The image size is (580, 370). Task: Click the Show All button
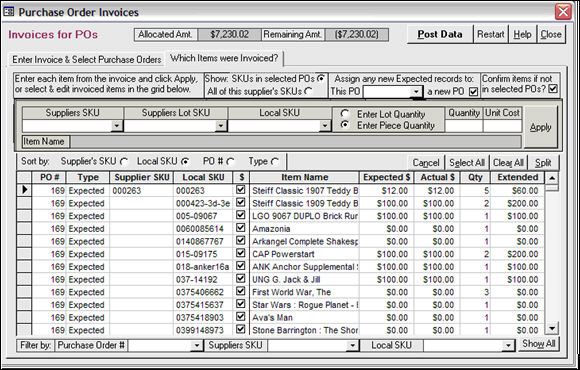tap(538, 344)
